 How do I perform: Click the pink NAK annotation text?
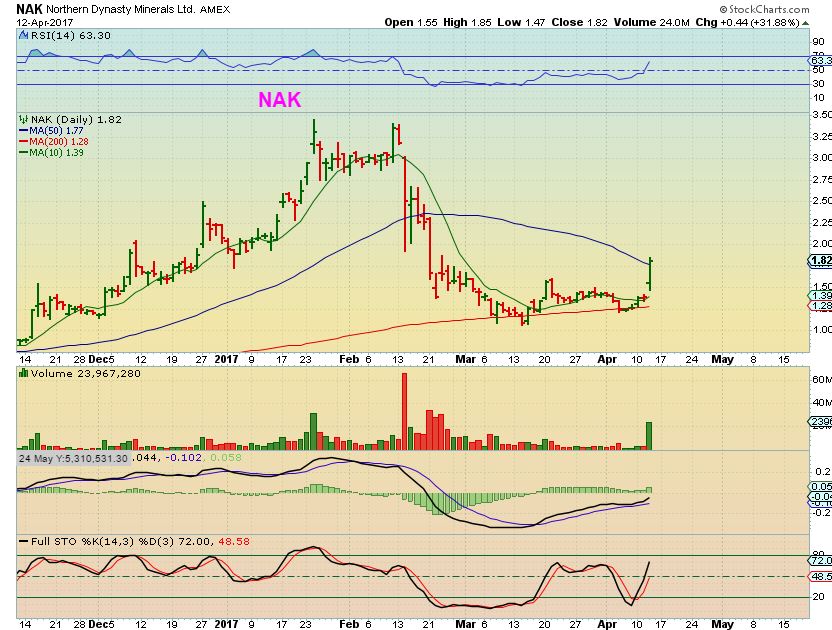[280, 100]
